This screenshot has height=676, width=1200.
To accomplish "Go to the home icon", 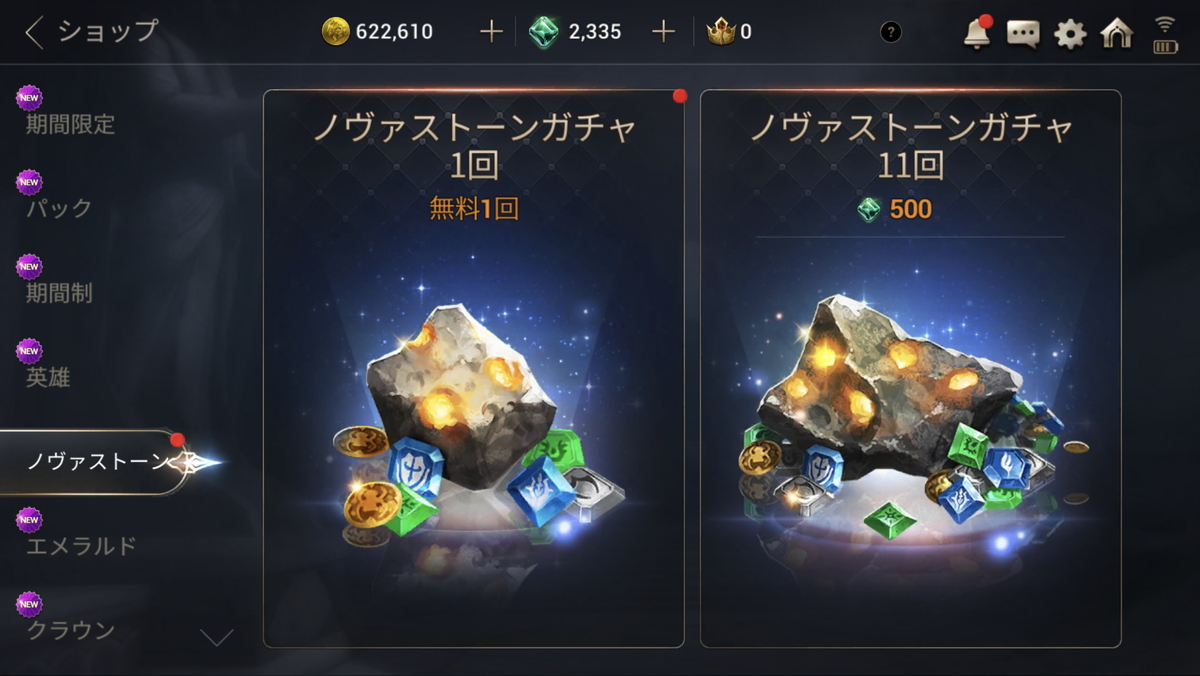I will [x=1117, y=33].
